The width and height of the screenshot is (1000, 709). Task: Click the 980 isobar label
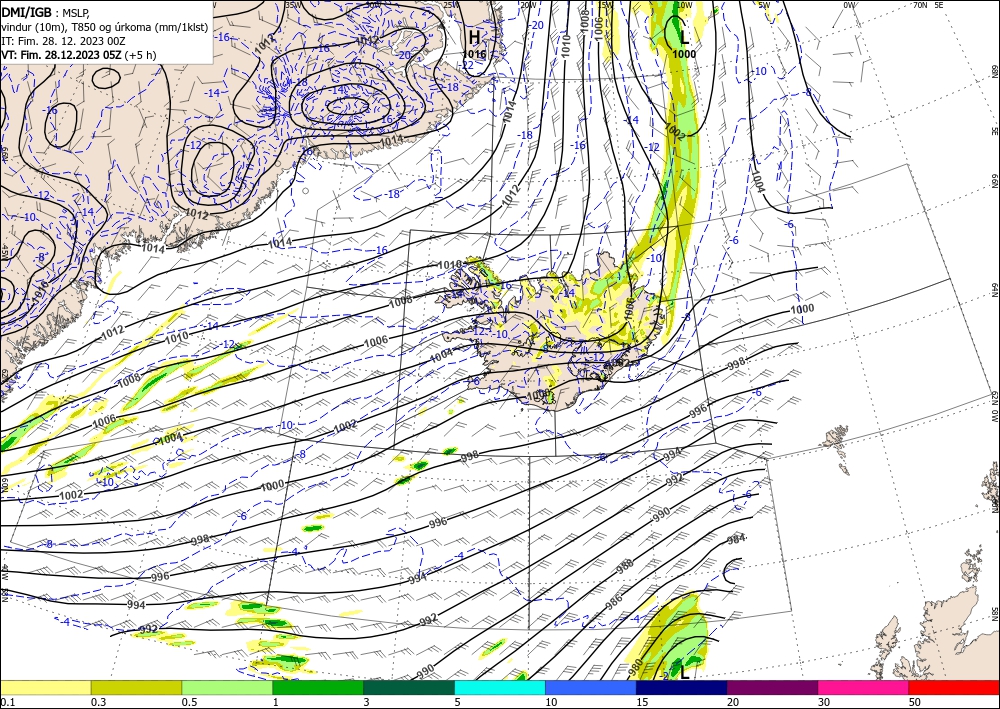point(636,667)
